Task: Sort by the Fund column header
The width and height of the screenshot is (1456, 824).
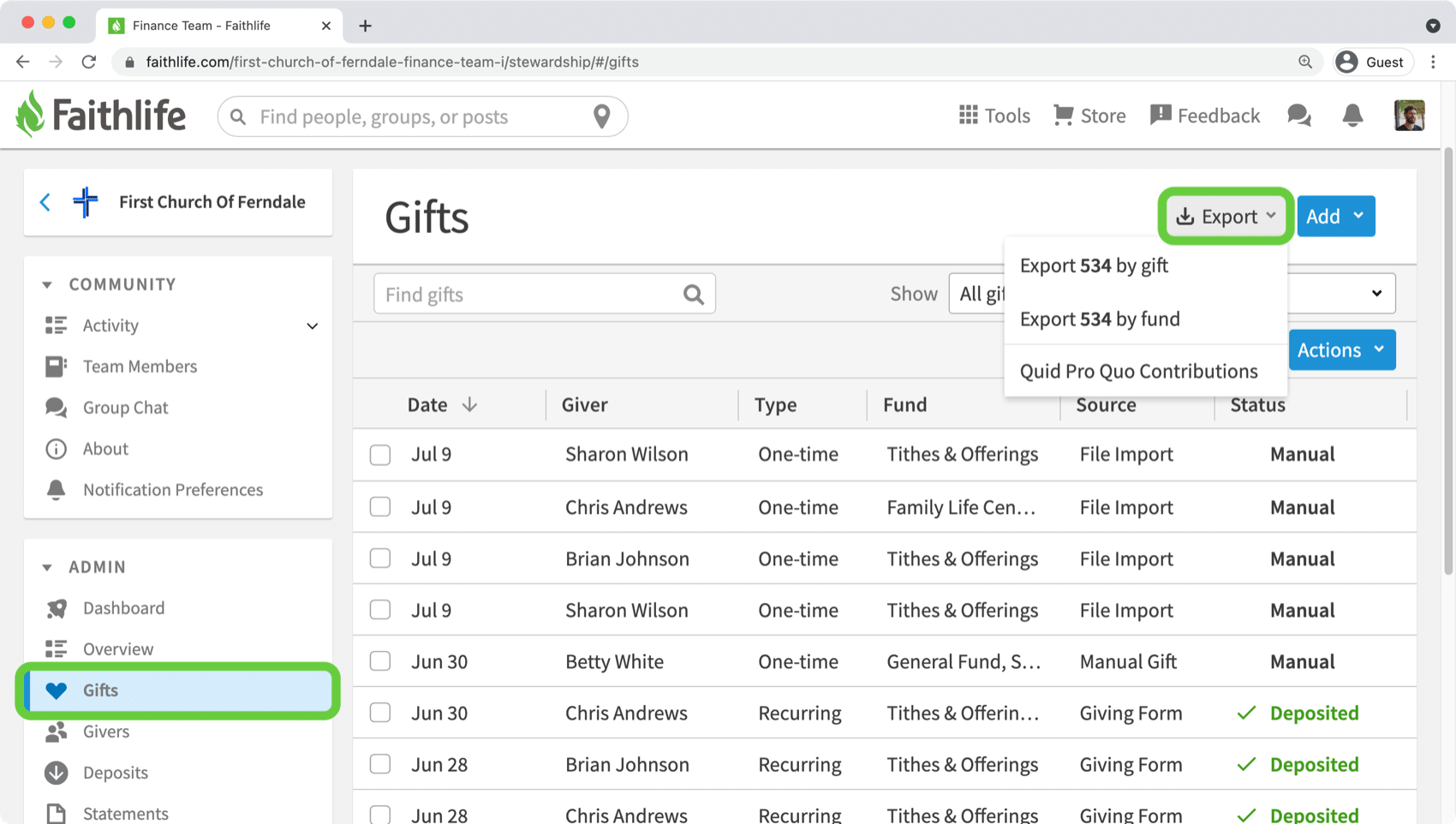Action: point(904,404)
